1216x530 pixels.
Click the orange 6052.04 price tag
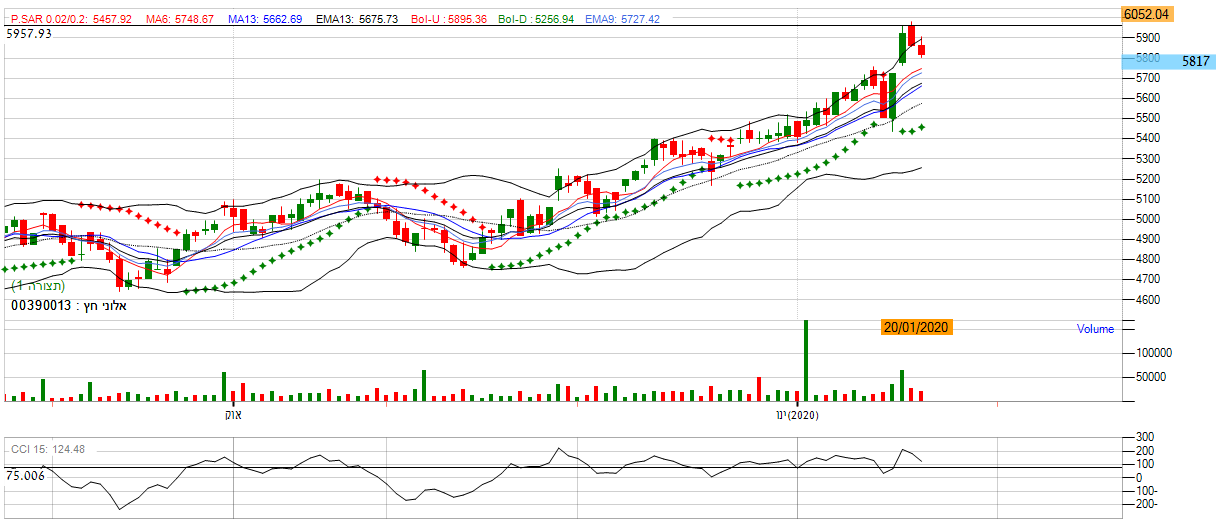pos(1146,14)
